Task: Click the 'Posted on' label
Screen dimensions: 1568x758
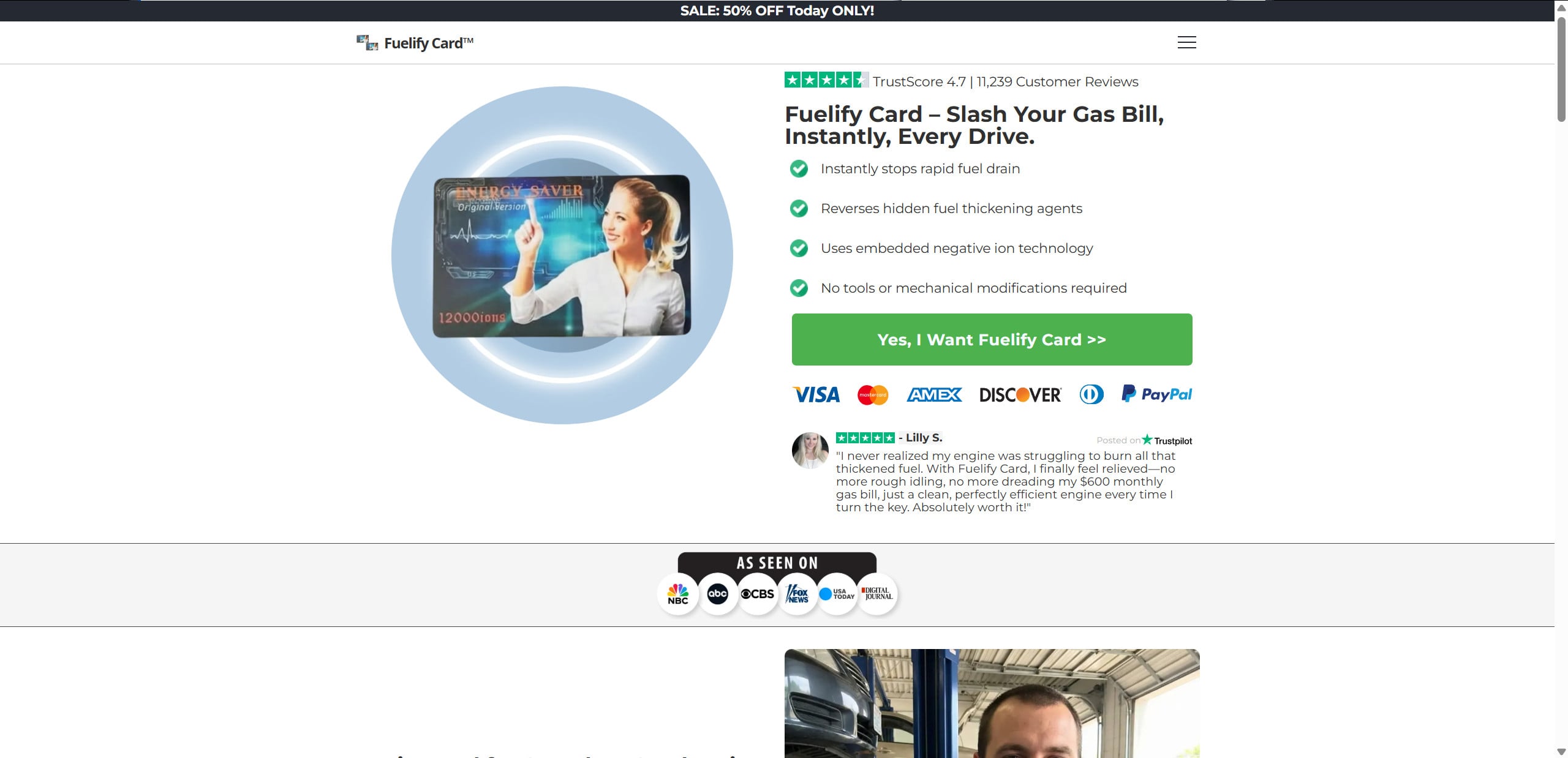Action: (1118, 440)
